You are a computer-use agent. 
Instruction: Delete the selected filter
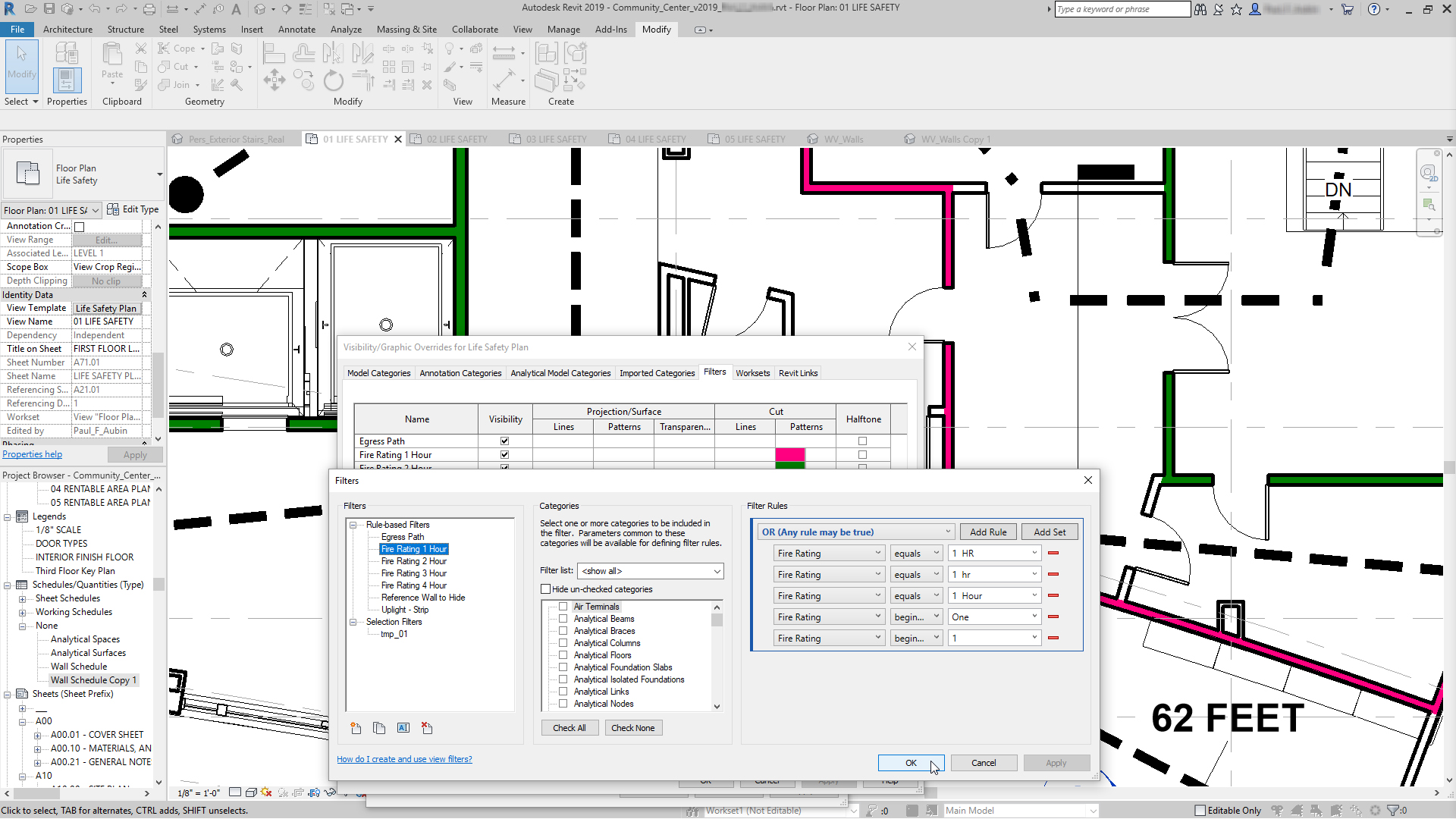pyautogui.click(x=426, y=728)
